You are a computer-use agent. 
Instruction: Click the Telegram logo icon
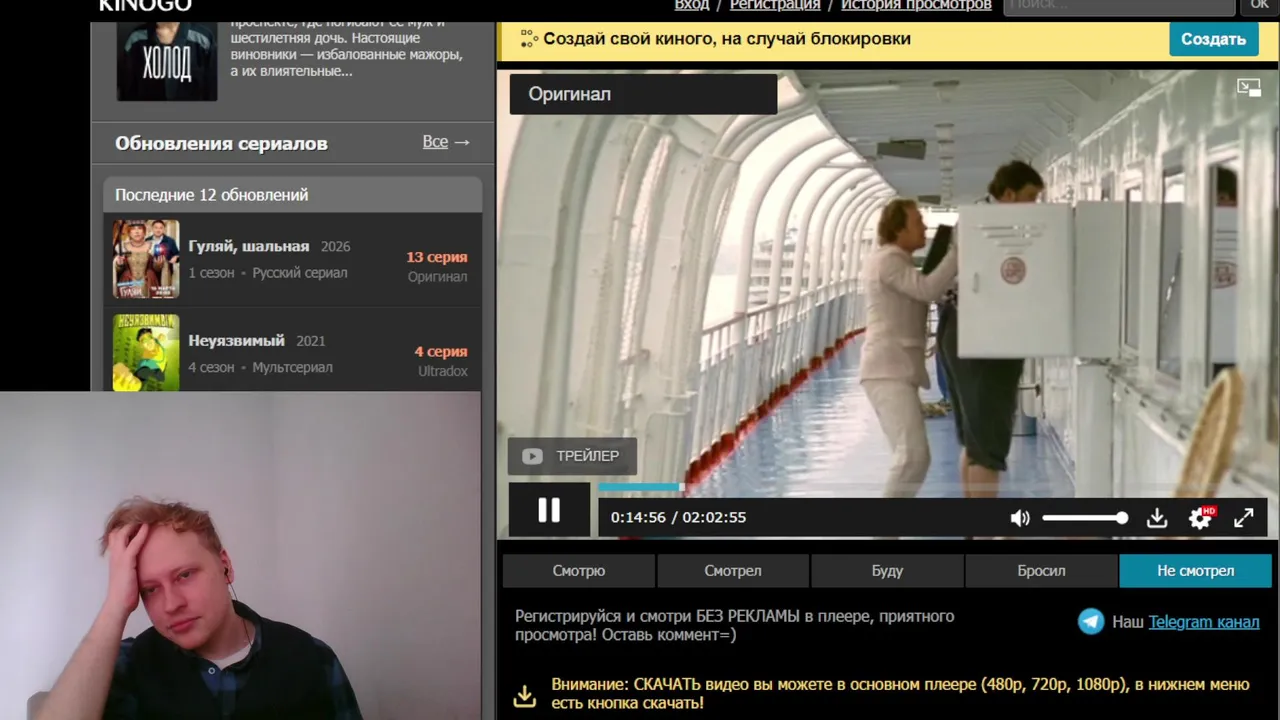click(1091, 622)
